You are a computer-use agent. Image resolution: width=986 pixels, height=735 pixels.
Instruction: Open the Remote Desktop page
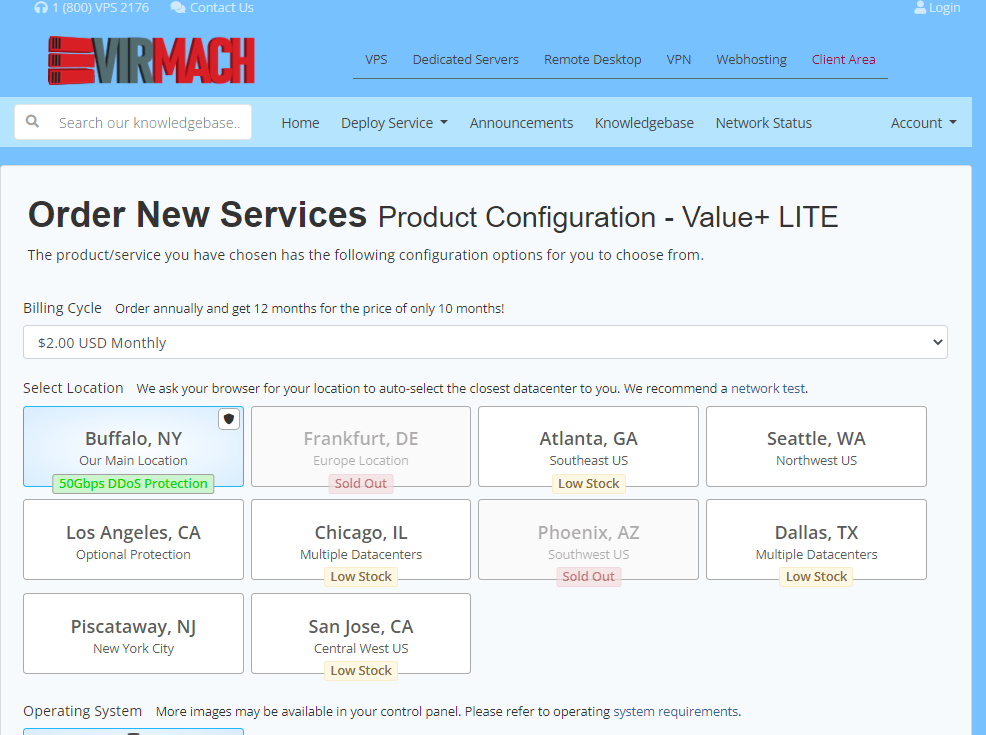pyautogui.click(x=592, y=59)
